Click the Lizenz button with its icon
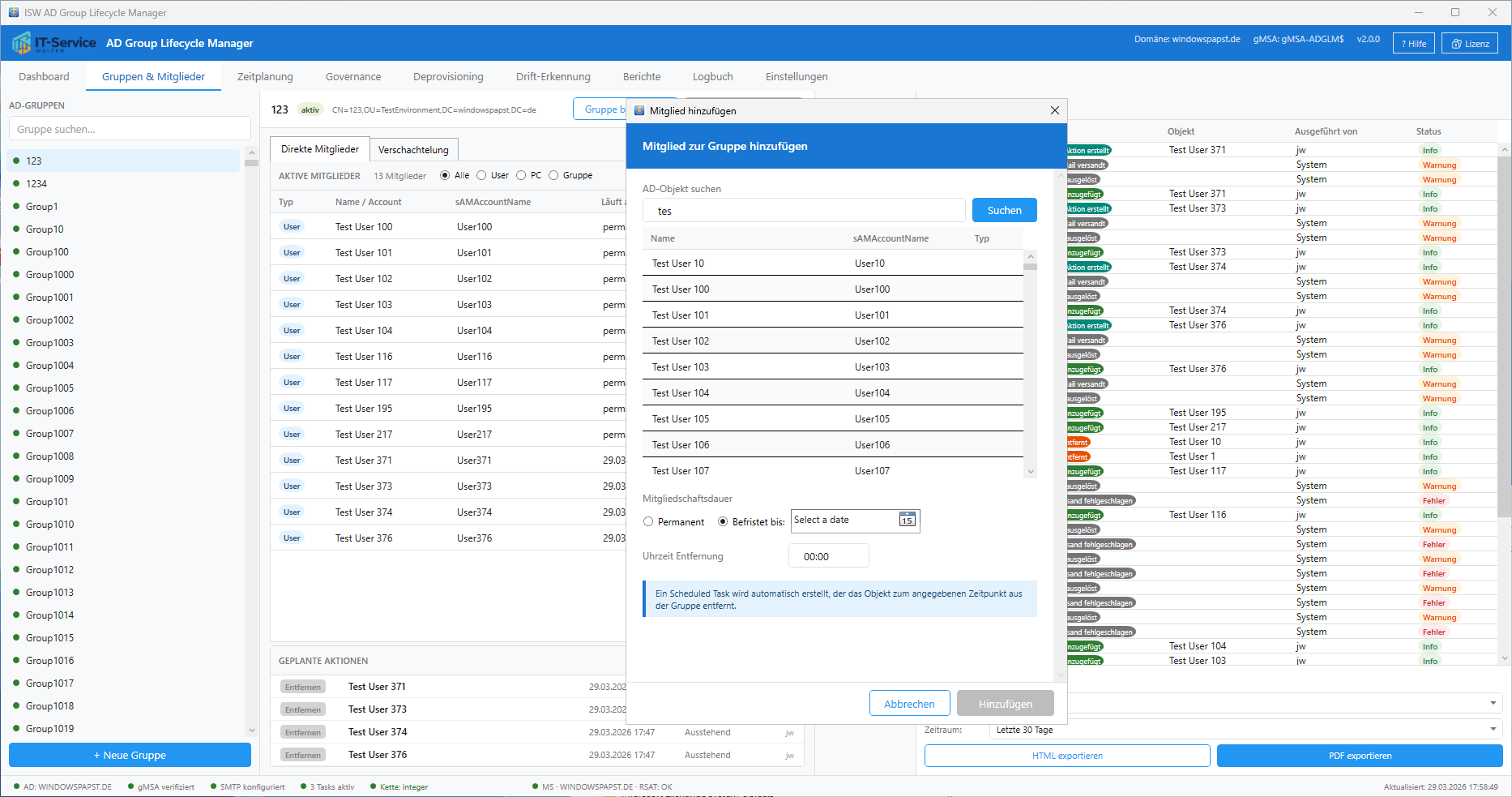This screenshot has width=1512, height=797. [x=1469, y=44]
